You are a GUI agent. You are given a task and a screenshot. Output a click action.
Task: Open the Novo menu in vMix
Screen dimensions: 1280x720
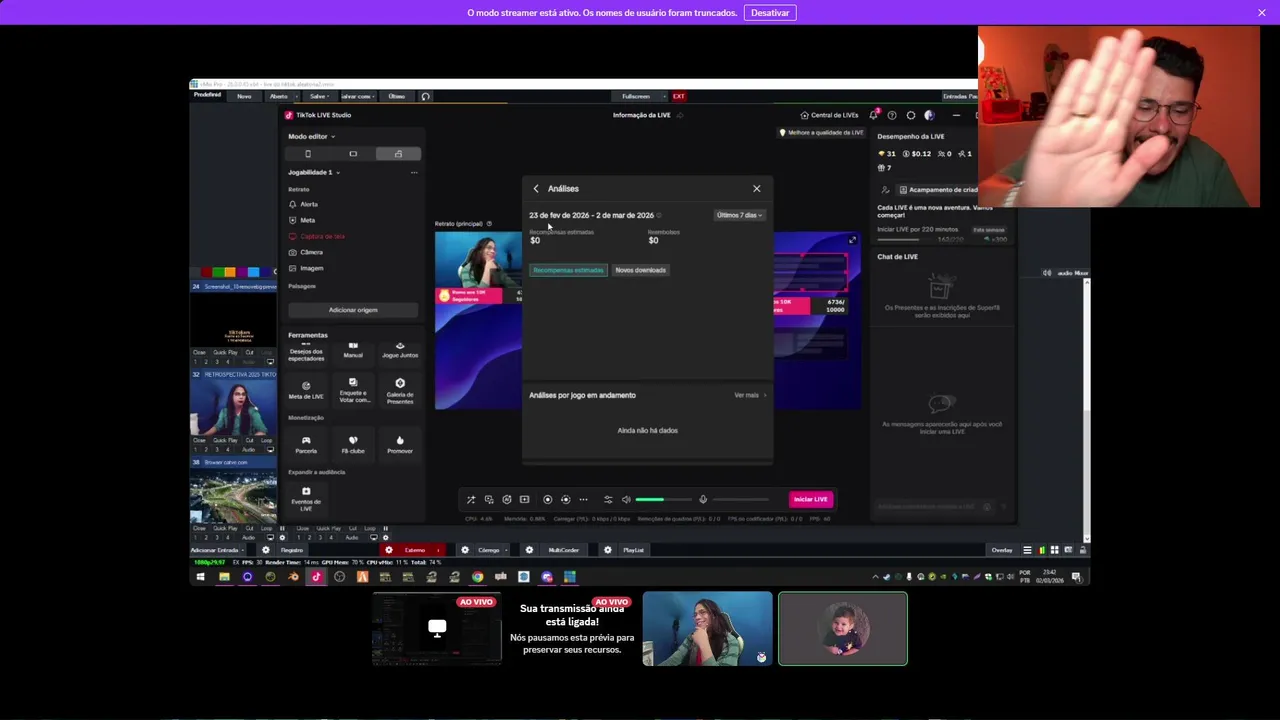coord(244,96)
